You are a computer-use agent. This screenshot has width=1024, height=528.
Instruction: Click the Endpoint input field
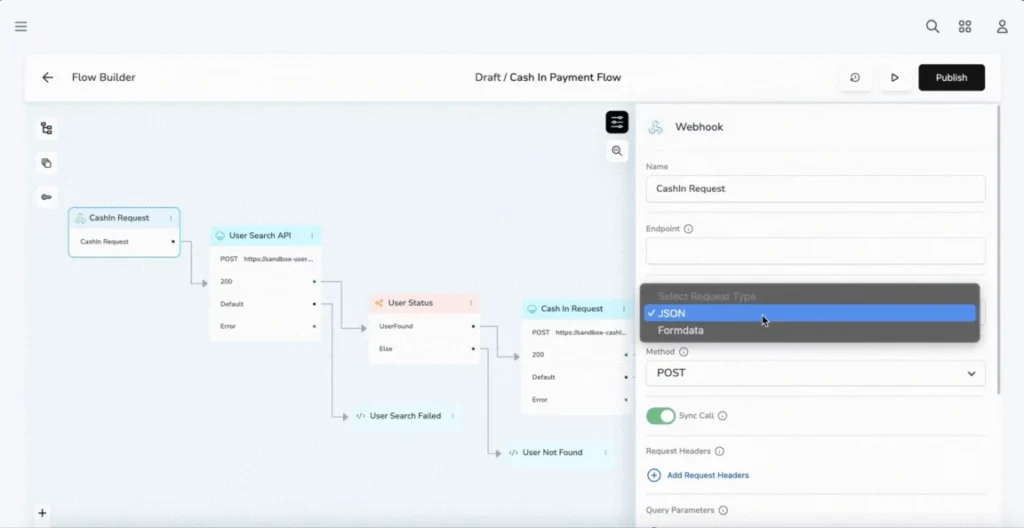click(x=815, y=251)
